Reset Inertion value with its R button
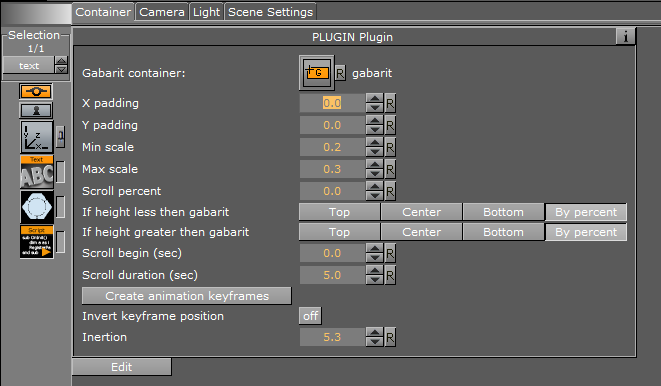The image size is (661, 386). pyautogui.click(x=390, y=337)
